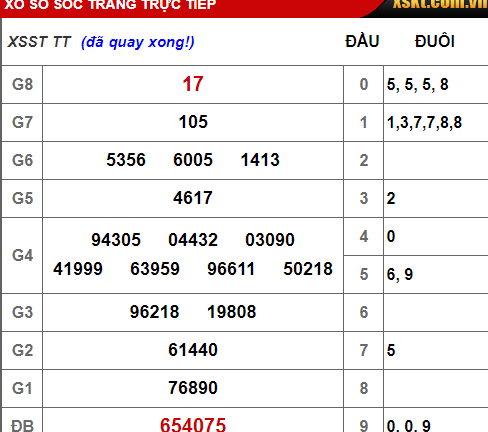Click the ĐẦU column header
Image resolution: width=488 pixels, height=432 pixels.
(362, 40)
